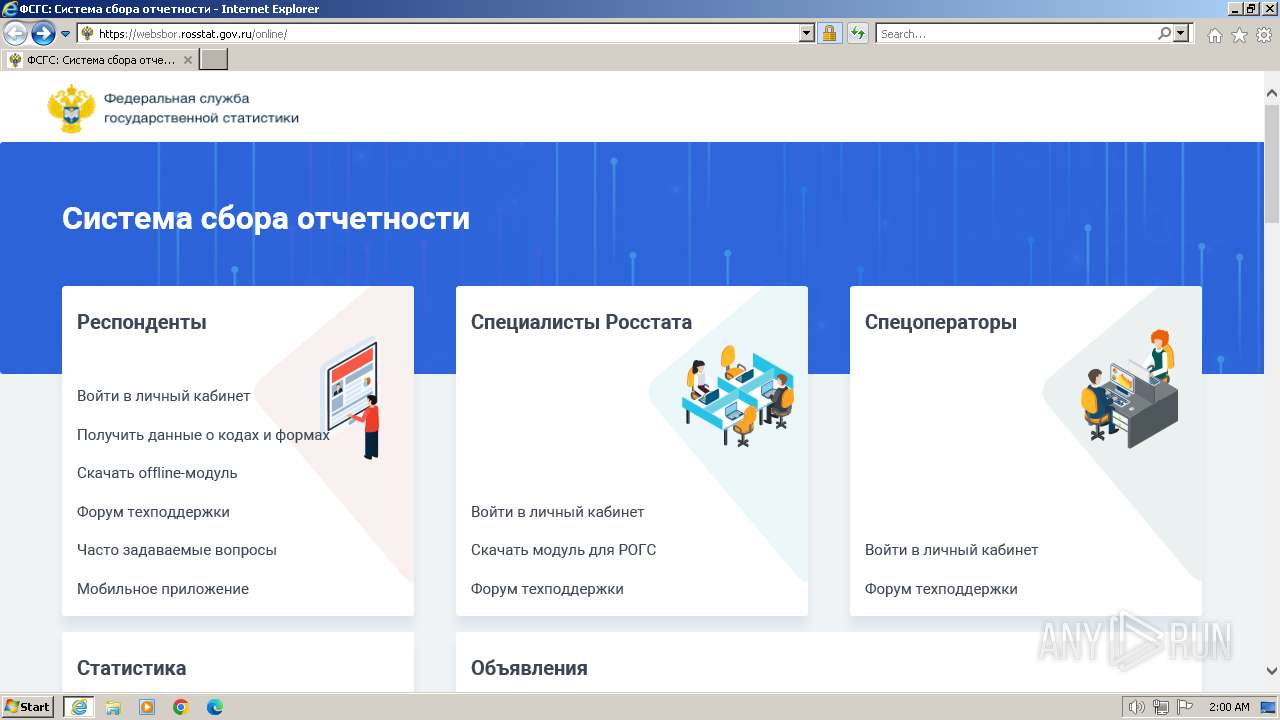
Task: Click the magnifier search icon
Action: (1164, 34)
